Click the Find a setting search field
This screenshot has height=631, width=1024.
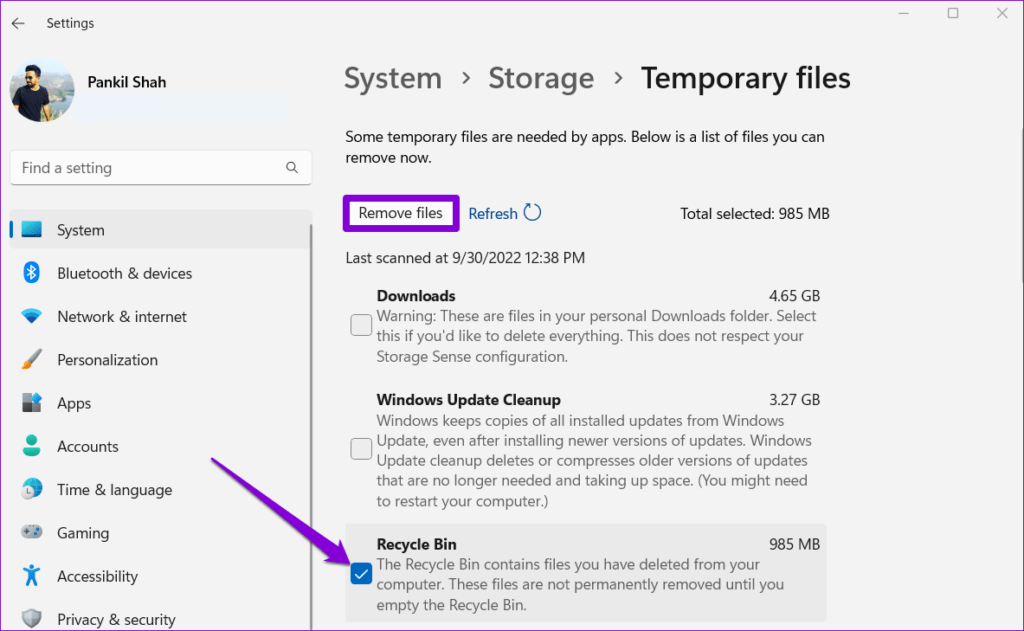[x=161, y=168]
